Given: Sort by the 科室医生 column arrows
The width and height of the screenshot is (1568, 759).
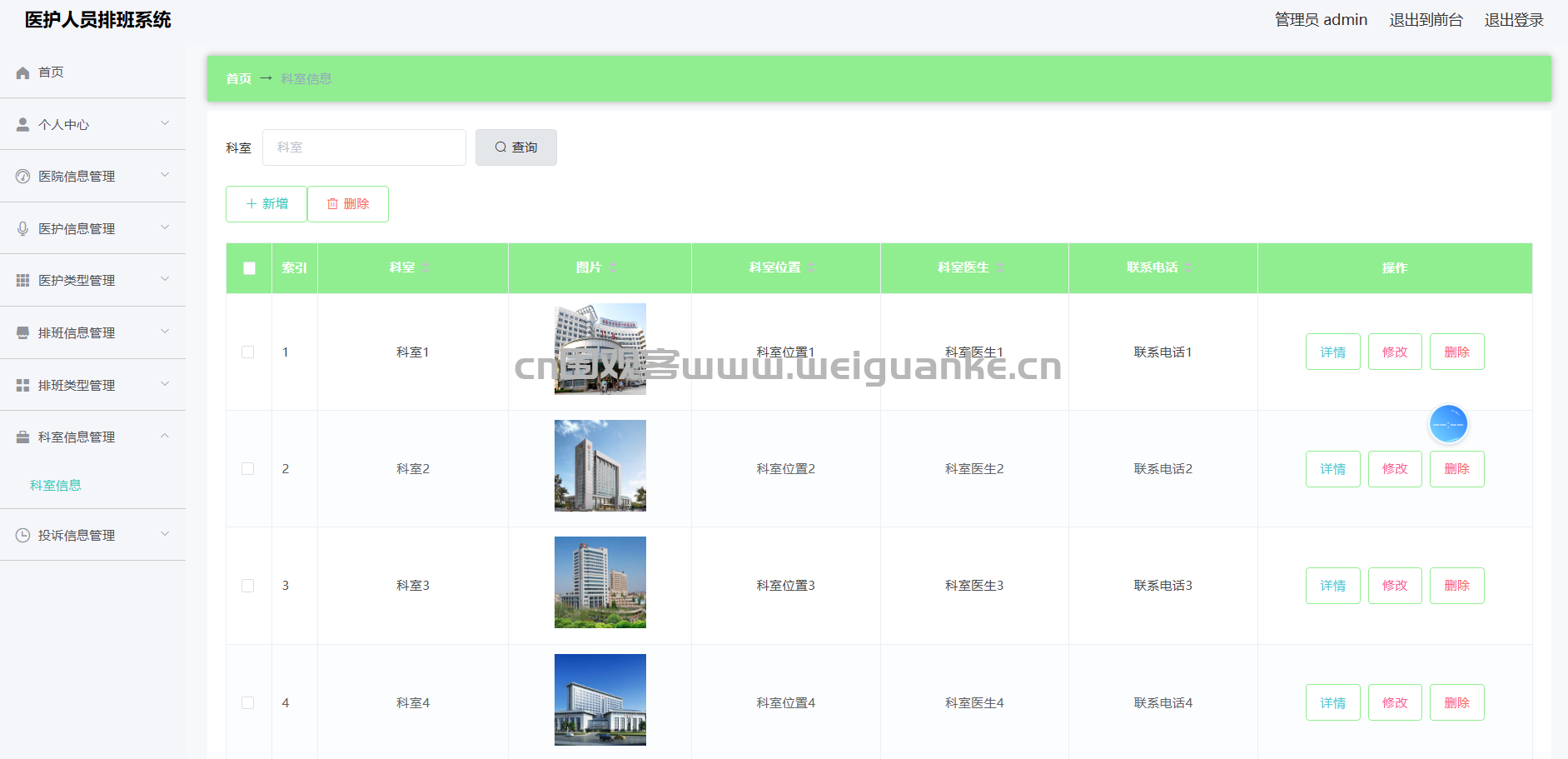Looking at the screenshot, I should point(1000,267).
